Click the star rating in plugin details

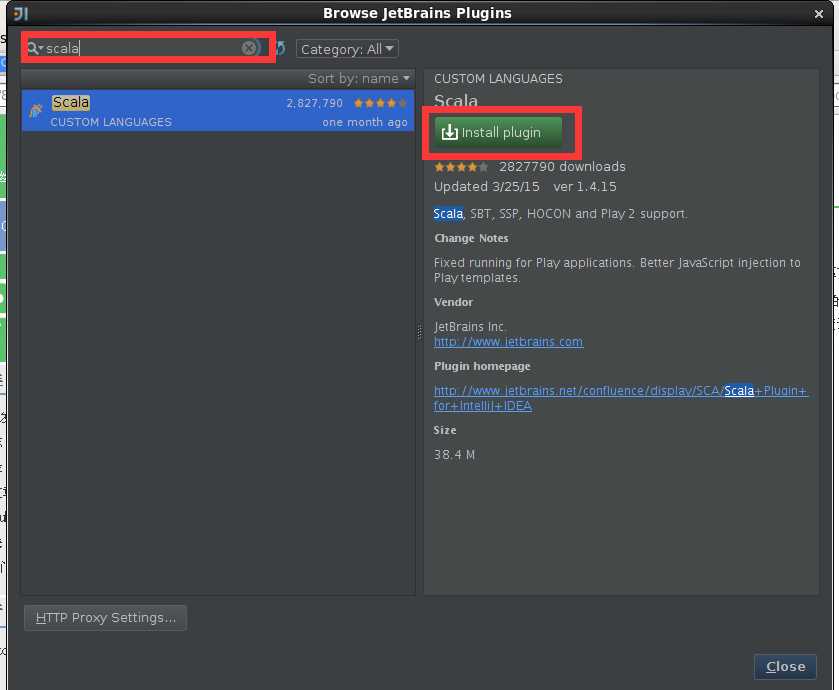click(461, 167)
